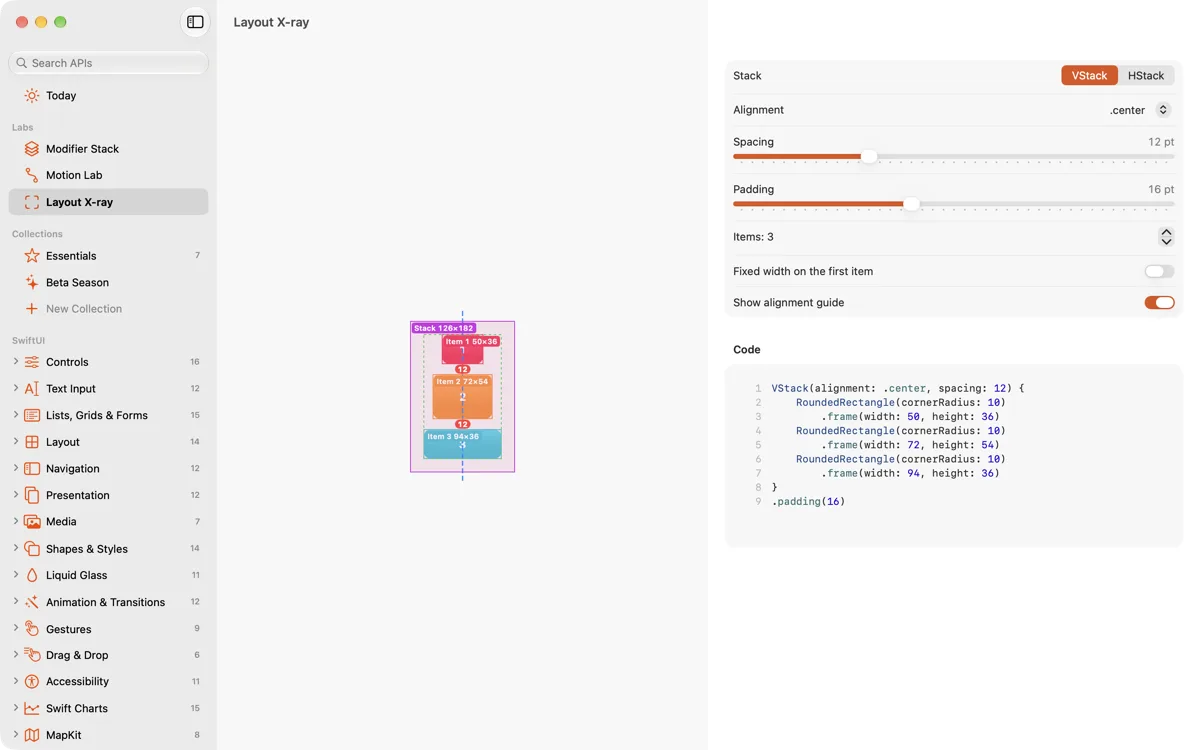Expand the Lists, Grids & Forms category
1200x750 pixels.
tap(16, 415)
